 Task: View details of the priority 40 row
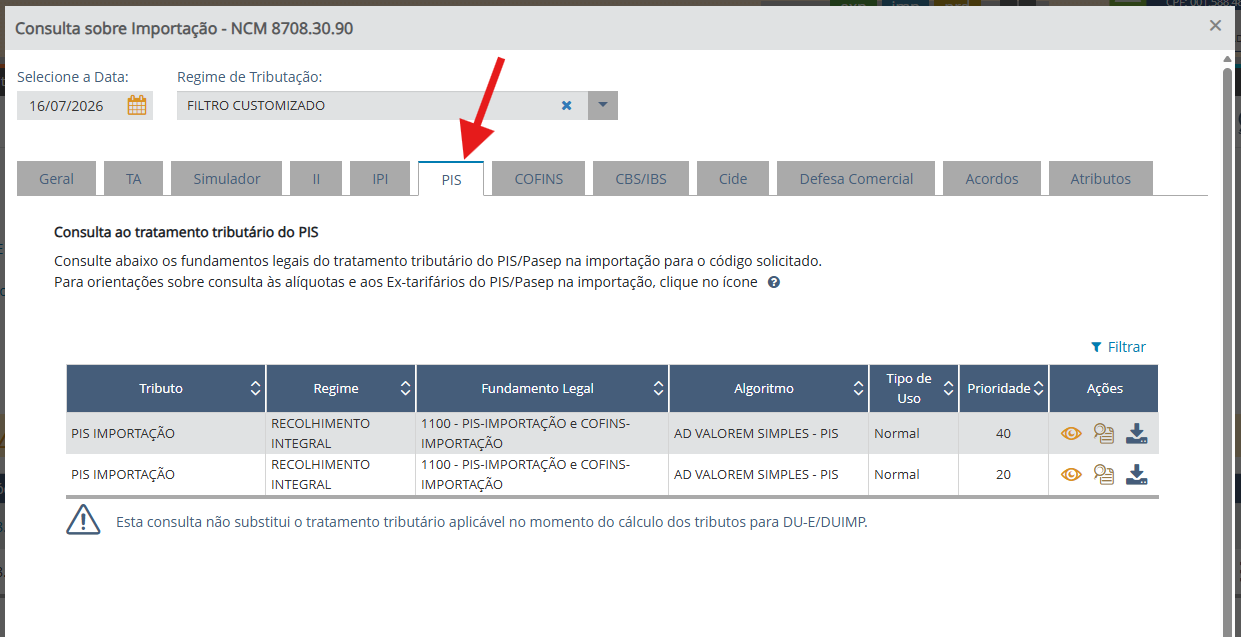pyautogui.click(x=1071, y=434)
